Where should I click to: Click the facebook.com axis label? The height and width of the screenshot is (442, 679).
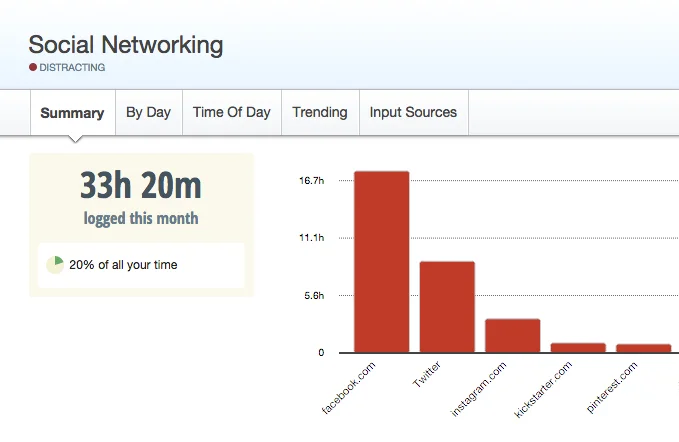(x=349, y=388)
